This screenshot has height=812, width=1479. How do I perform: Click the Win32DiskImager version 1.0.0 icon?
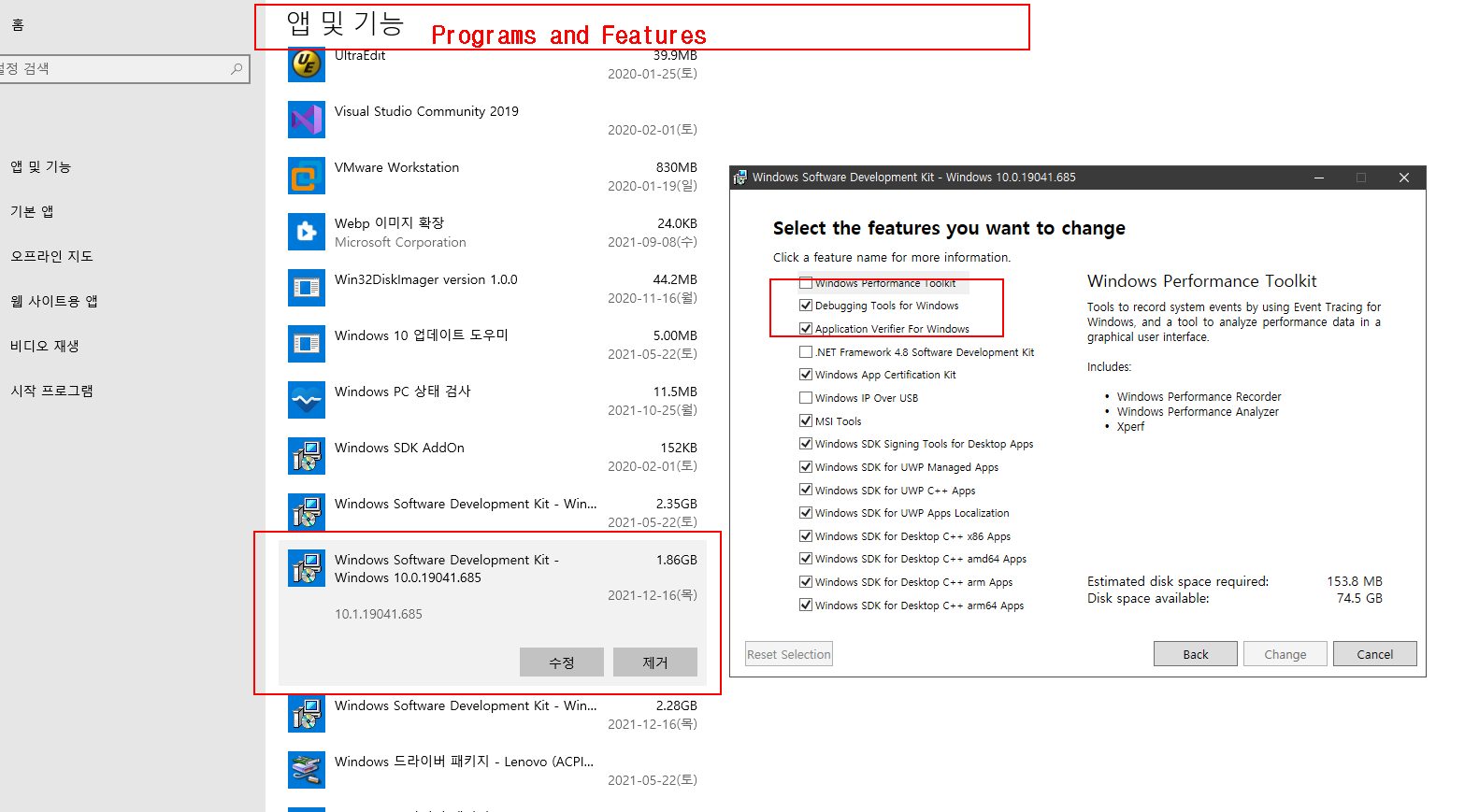(307, 288)
